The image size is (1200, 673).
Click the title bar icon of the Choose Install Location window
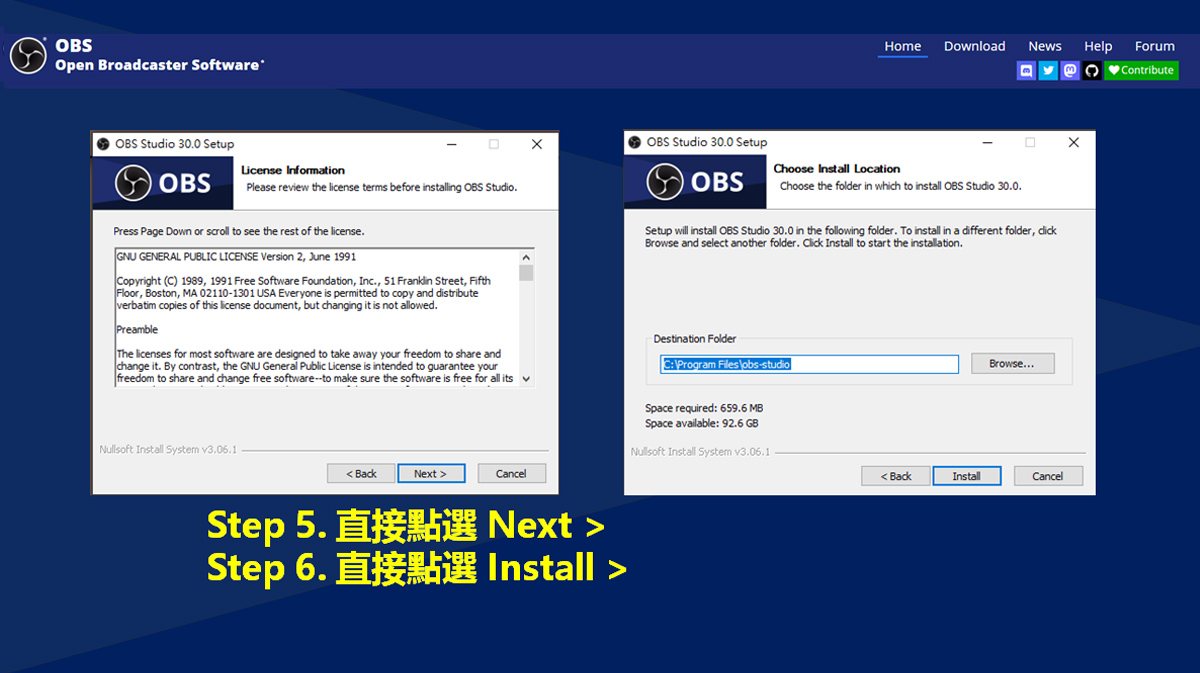click(x=635, y=142)
